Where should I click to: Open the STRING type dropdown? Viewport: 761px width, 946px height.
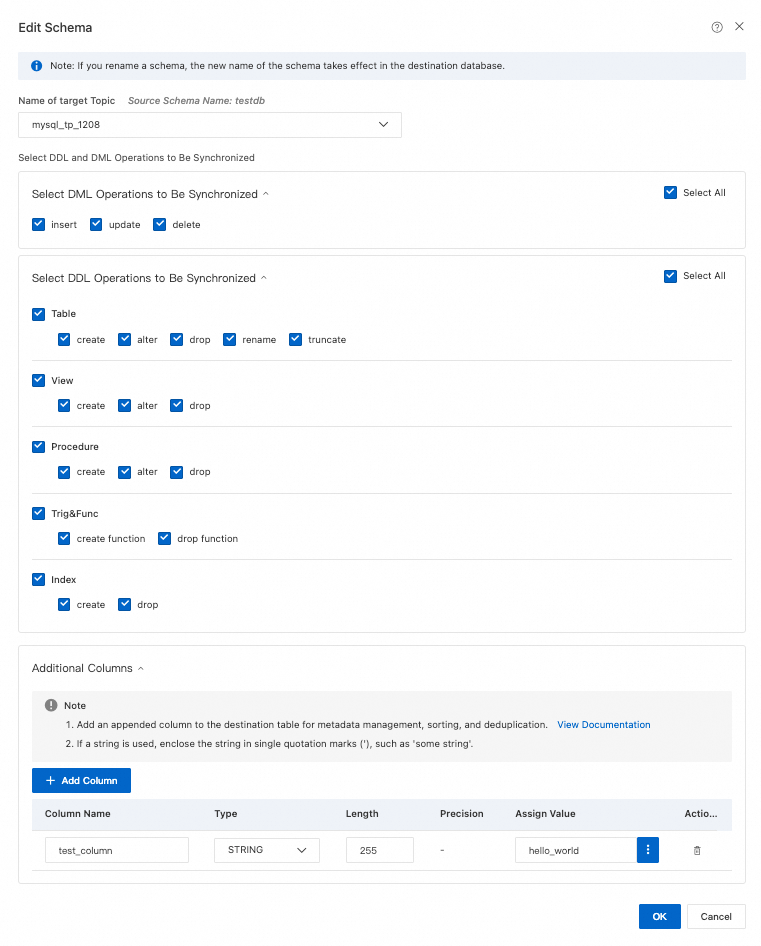click(x=267, y=850)
